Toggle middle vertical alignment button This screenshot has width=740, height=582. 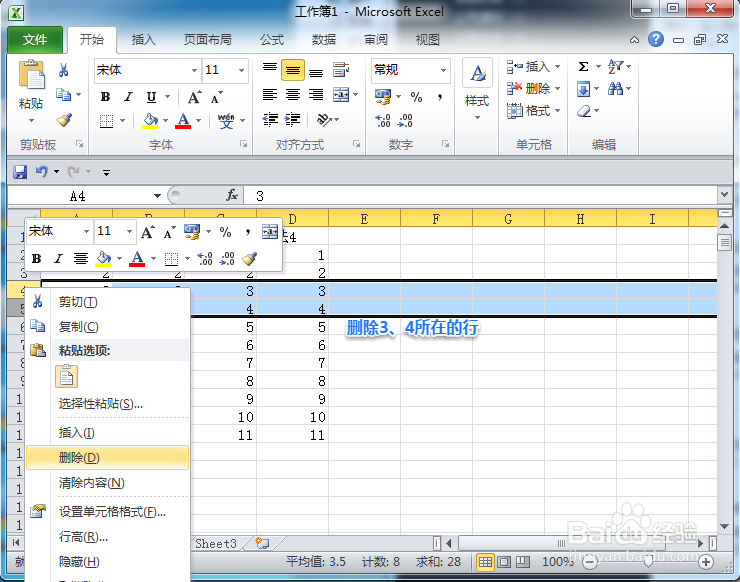pyautogui.click(x=293, y=70)
